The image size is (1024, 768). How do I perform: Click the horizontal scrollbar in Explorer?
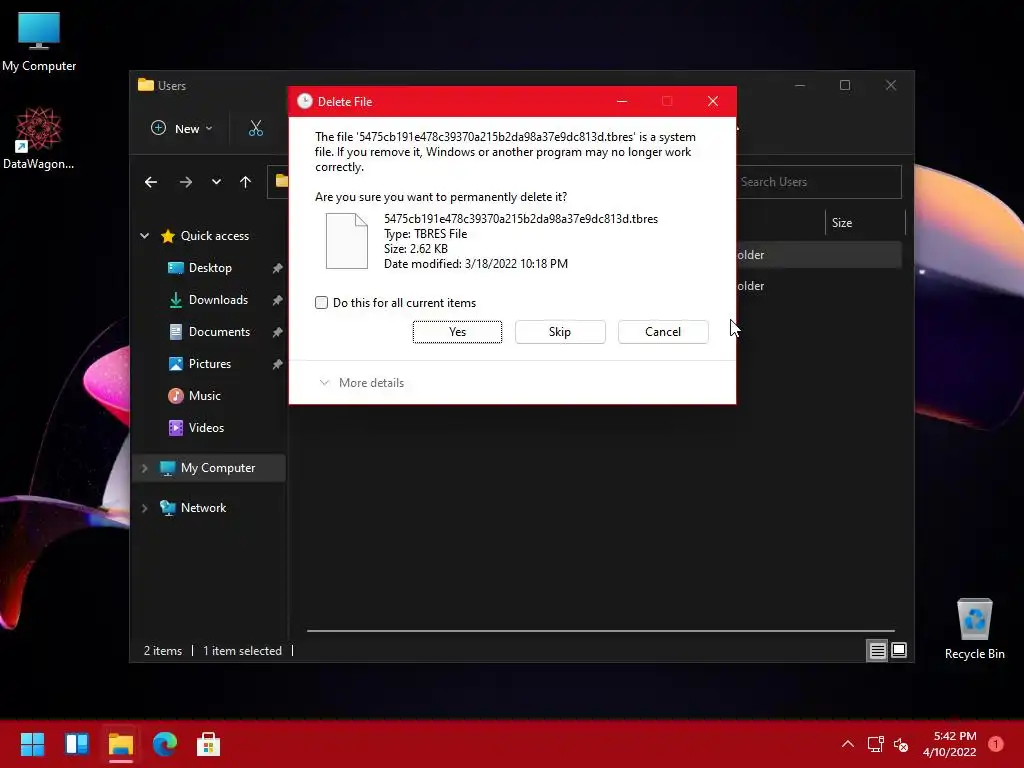pyautogui.click(x=600, y=631)
